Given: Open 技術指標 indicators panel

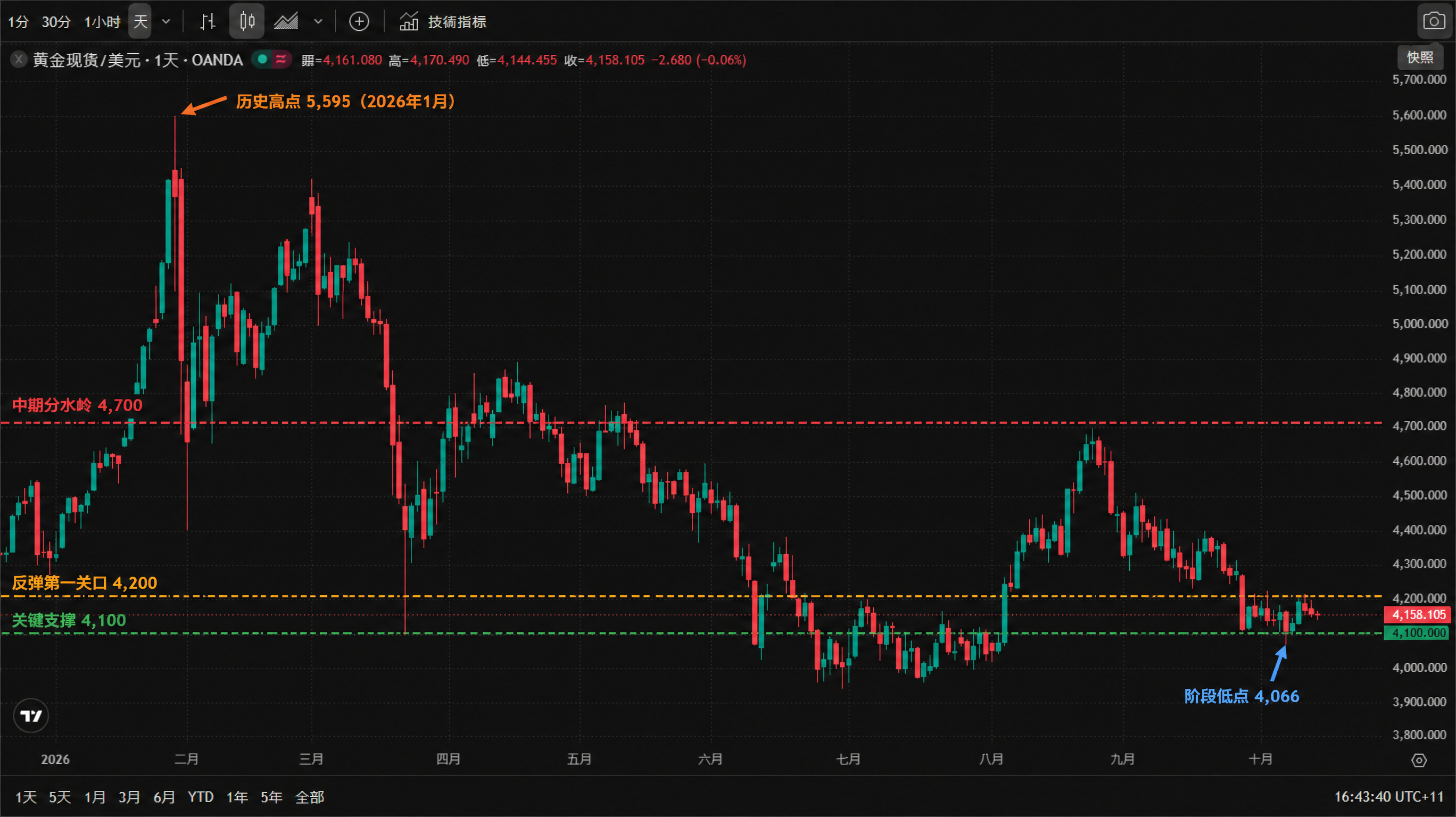Looking at the screenshot, I should pos(443,22).
